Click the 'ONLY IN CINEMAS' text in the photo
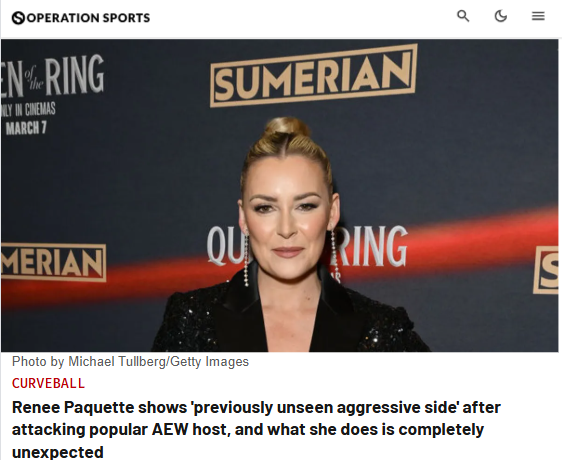562x460 pixels. [28, 109]
